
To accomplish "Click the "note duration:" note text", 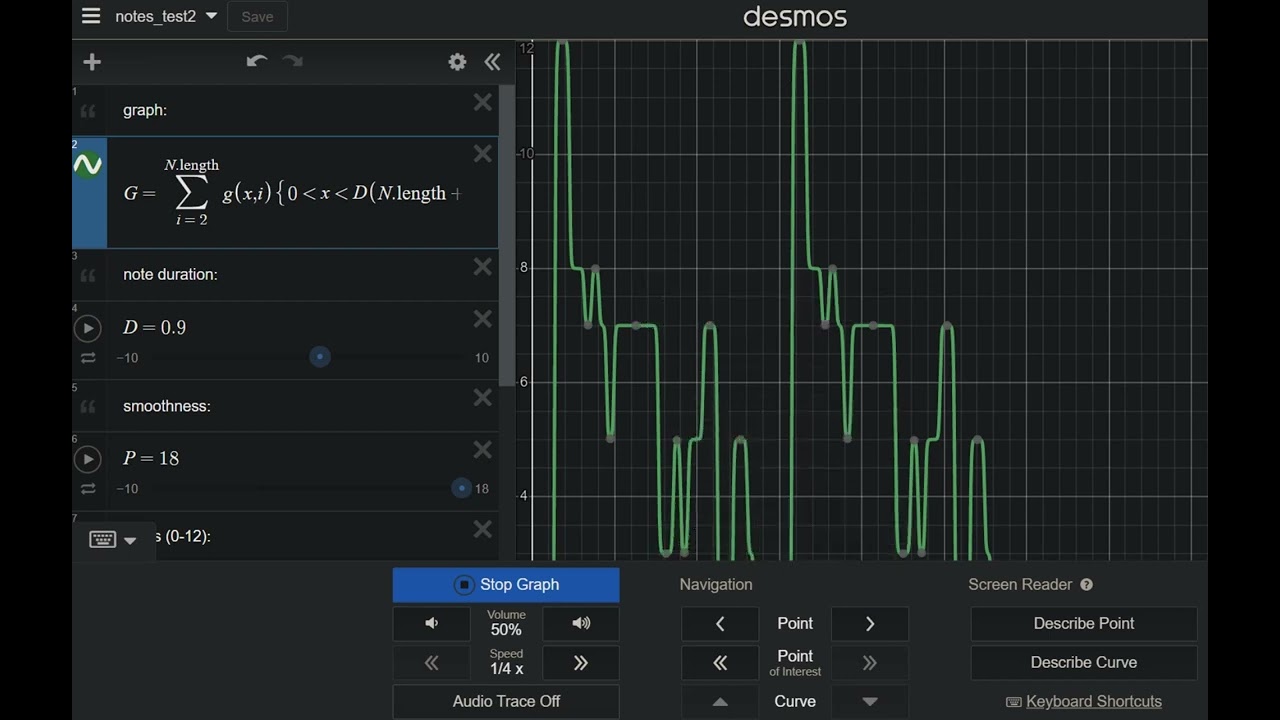I will pyautogui.click(x=170, y=274).
